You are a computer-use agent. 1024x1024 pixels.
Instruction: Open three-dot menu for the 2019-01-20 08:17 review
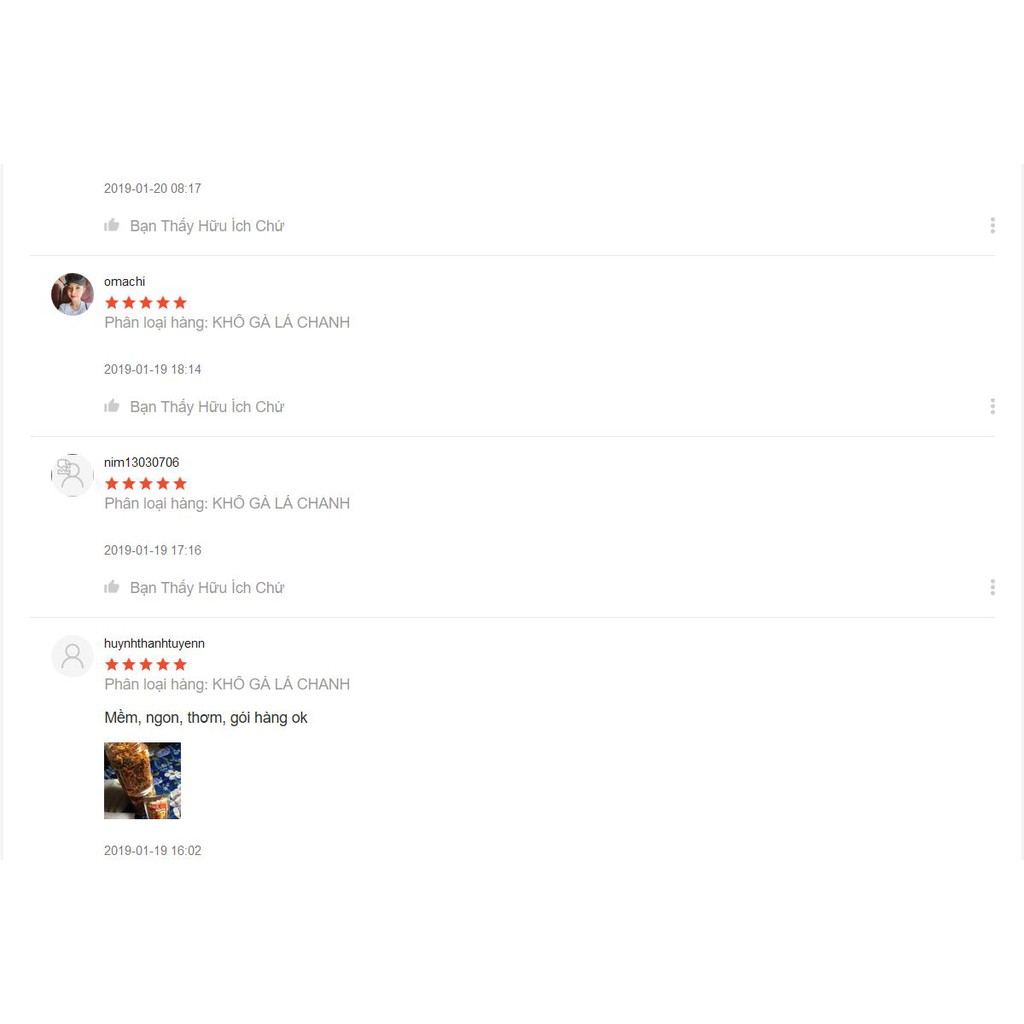click(992, 225)
